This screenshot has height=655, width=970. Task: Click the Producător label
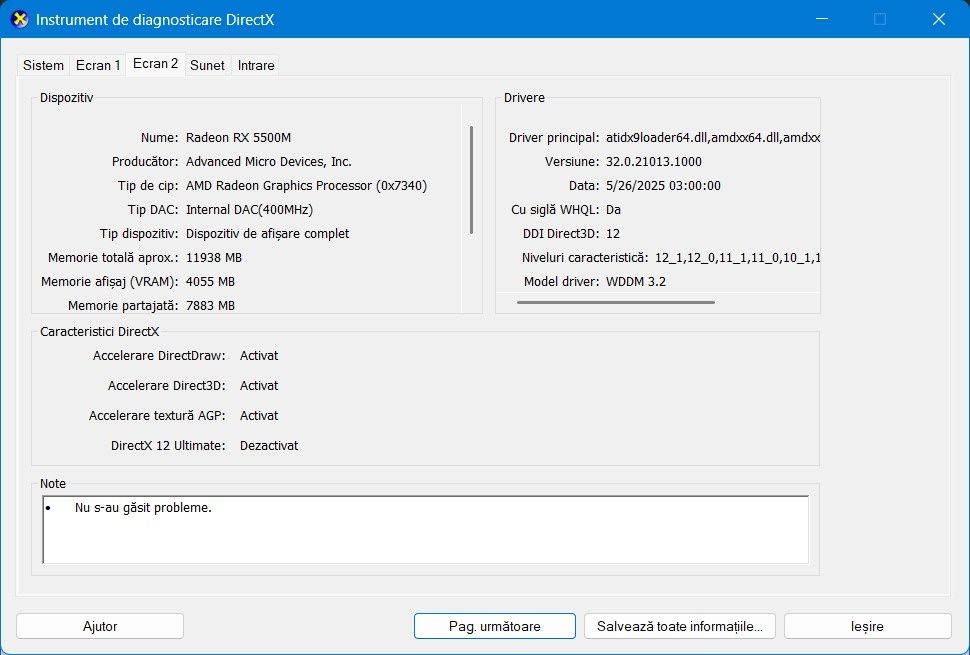tap(145, 161)
